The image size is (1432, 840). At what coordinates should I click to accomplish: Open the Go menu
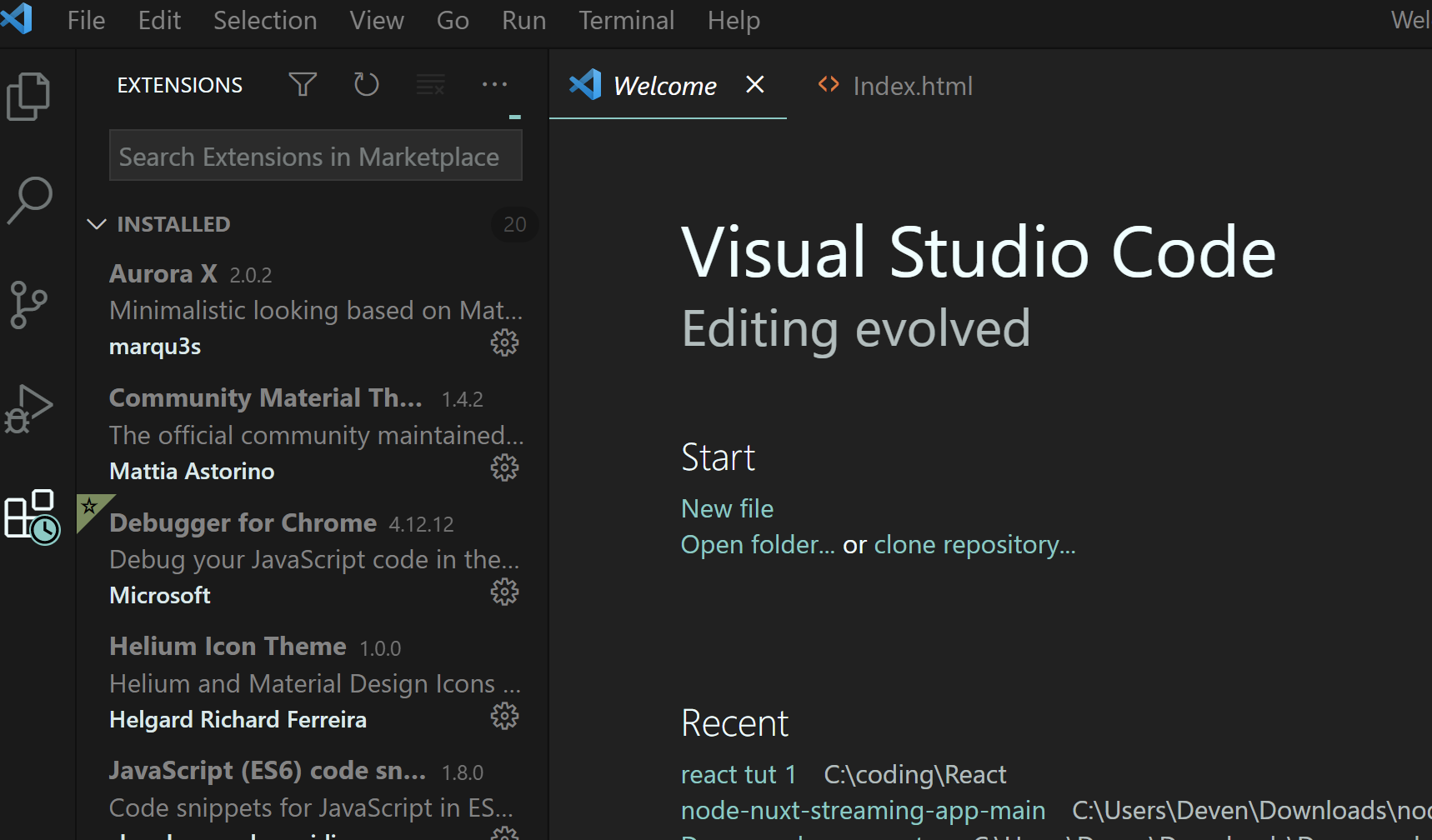453,20
